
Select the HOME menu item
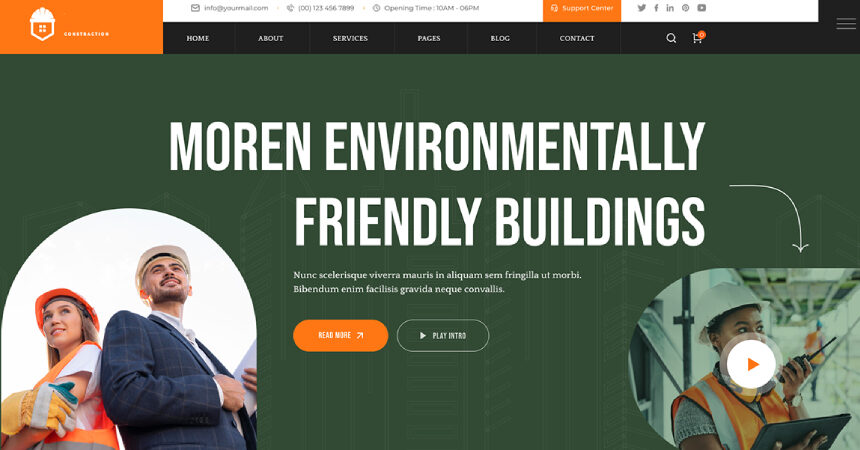coord(197,38)
